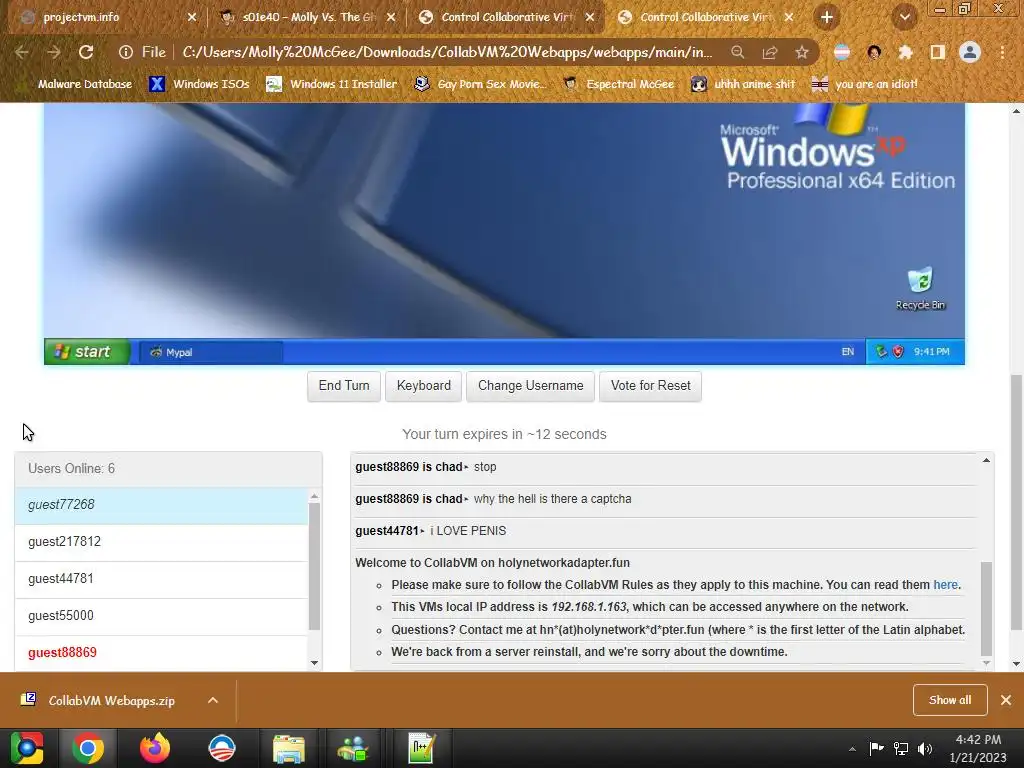Viewport: 1024px width, 768px height.
Task: Click Show all downloads button
Action: click(950, 700)
